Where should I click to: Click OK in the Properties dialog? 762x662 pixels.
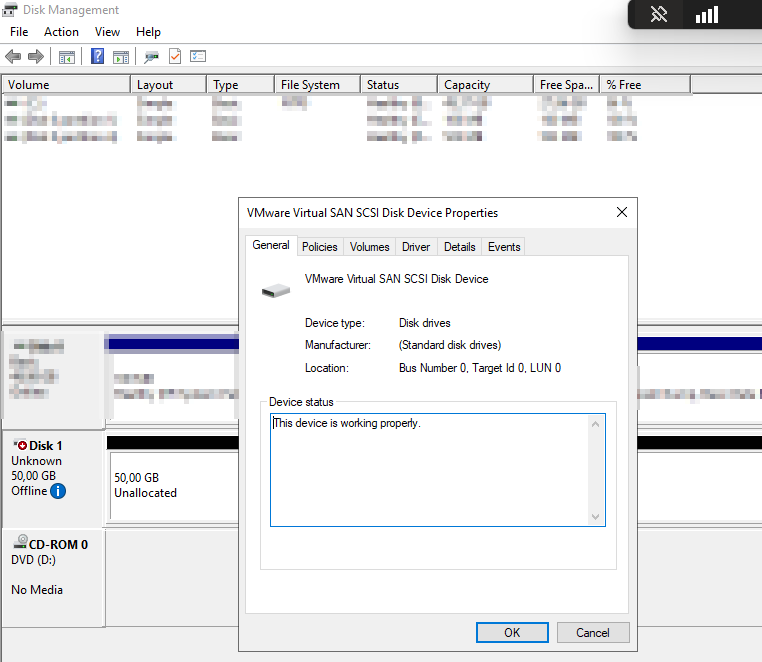(x=512, y=632)
